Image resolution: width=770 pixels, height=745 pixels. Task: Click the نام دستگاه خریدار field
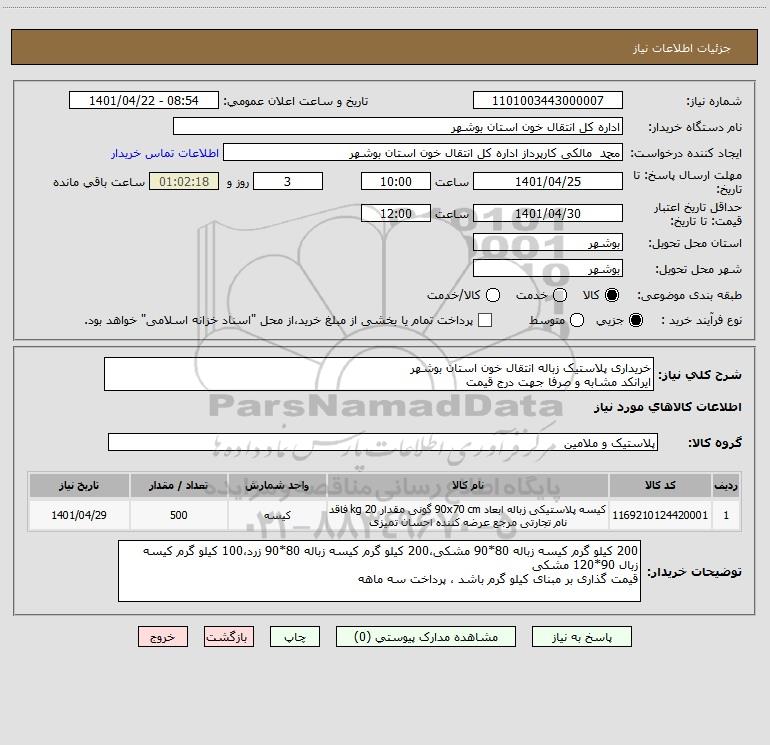pos(398,126)
